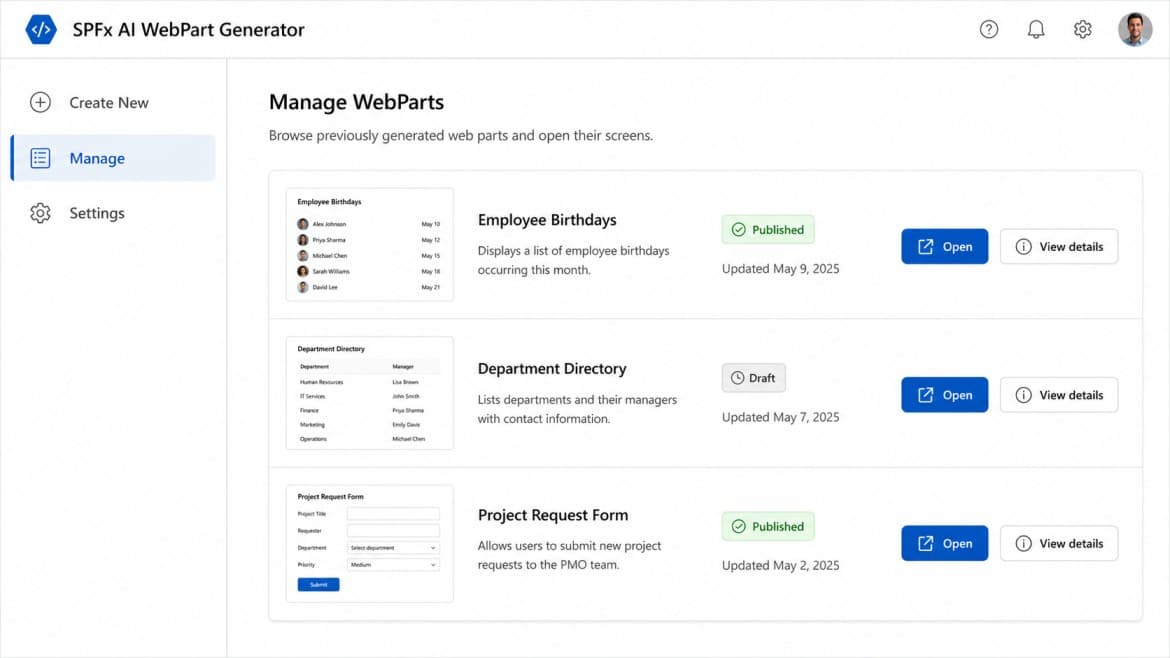Viewport: 1170px width, 658px height.
Task: Click the external-link icon on Project Request Form Open
Action: pos(925,543)
